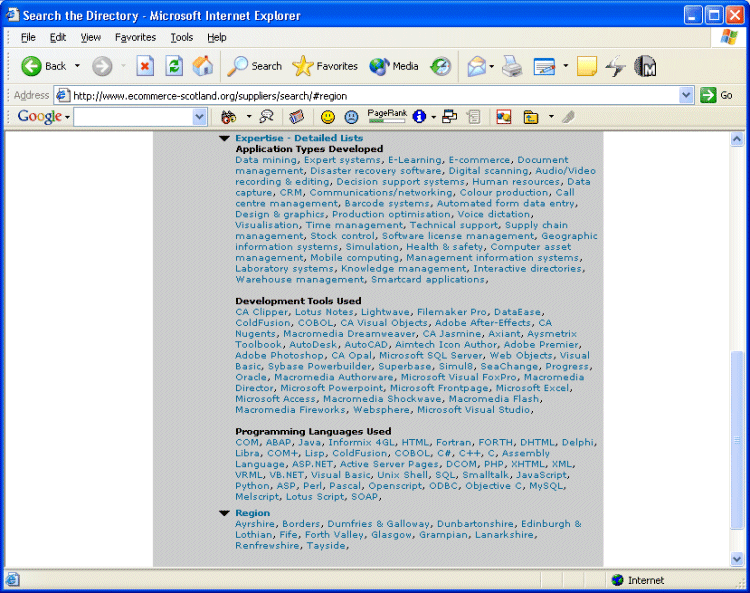Screen dimensions: 750x593
Task: Open the Favorites menu
Action: [135, 37]
